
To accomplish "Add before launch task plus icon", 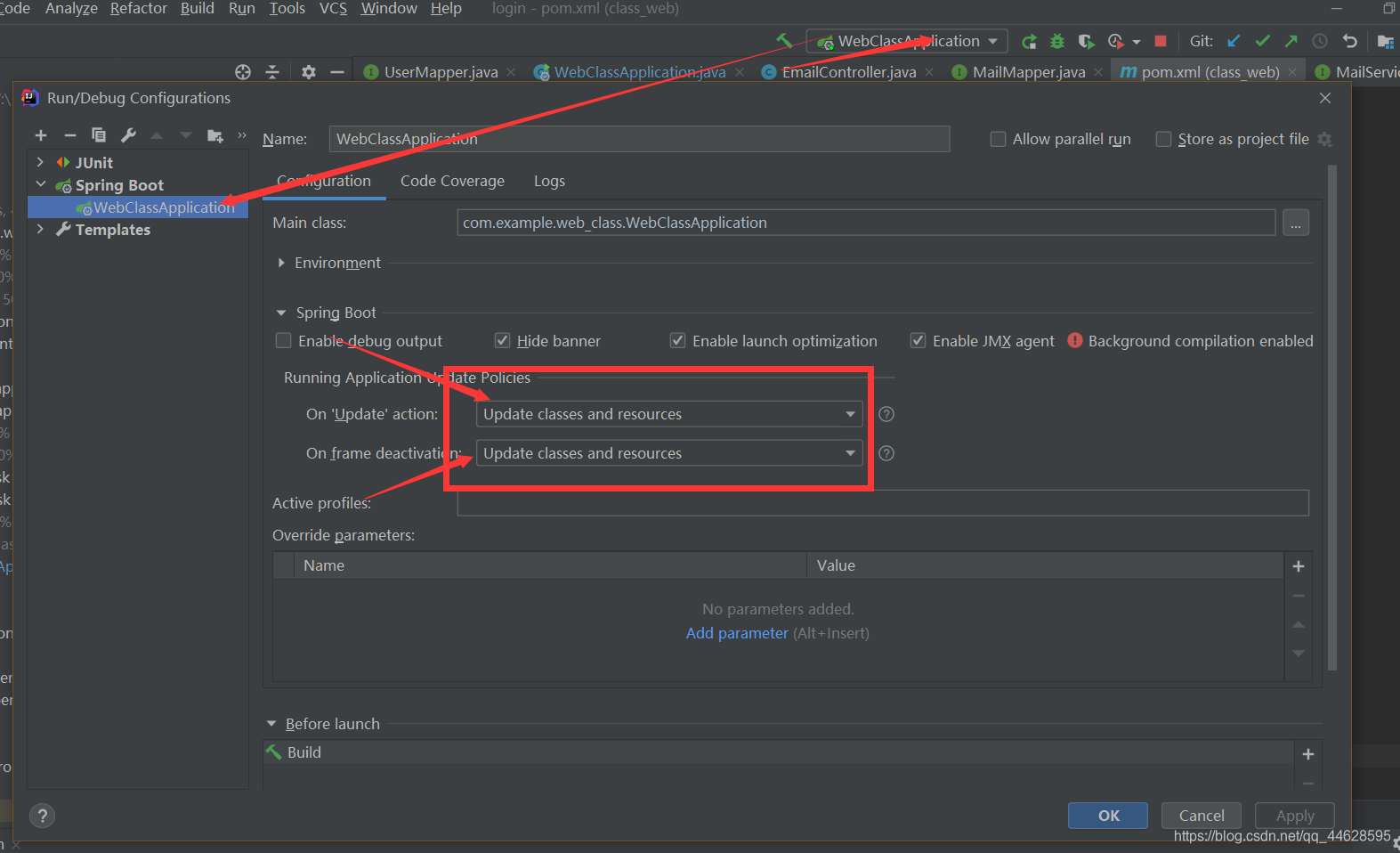I will point(1308,754).
